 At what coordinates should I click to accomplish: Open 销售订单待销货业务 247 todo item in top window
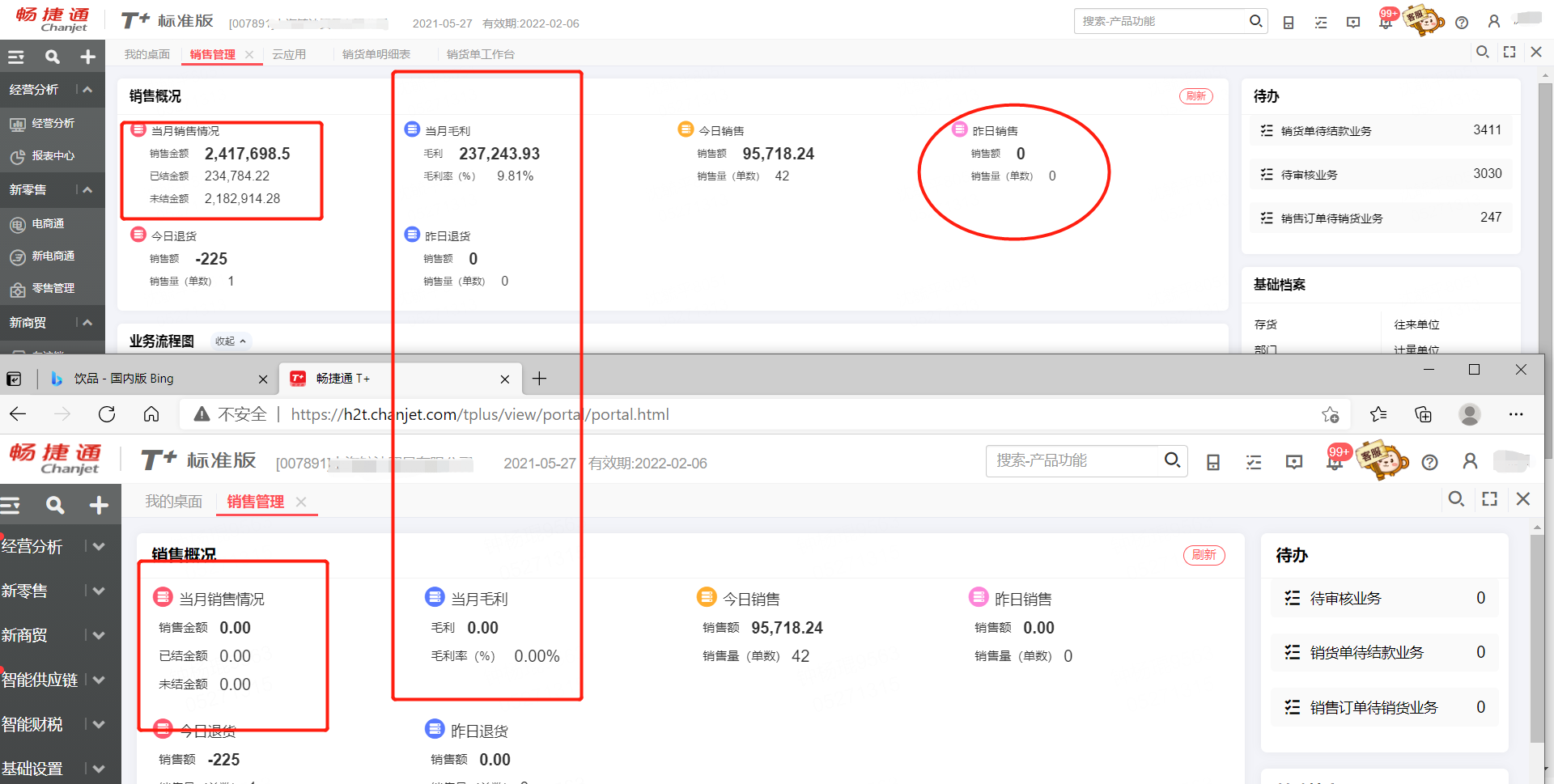tap(1381, 218)
